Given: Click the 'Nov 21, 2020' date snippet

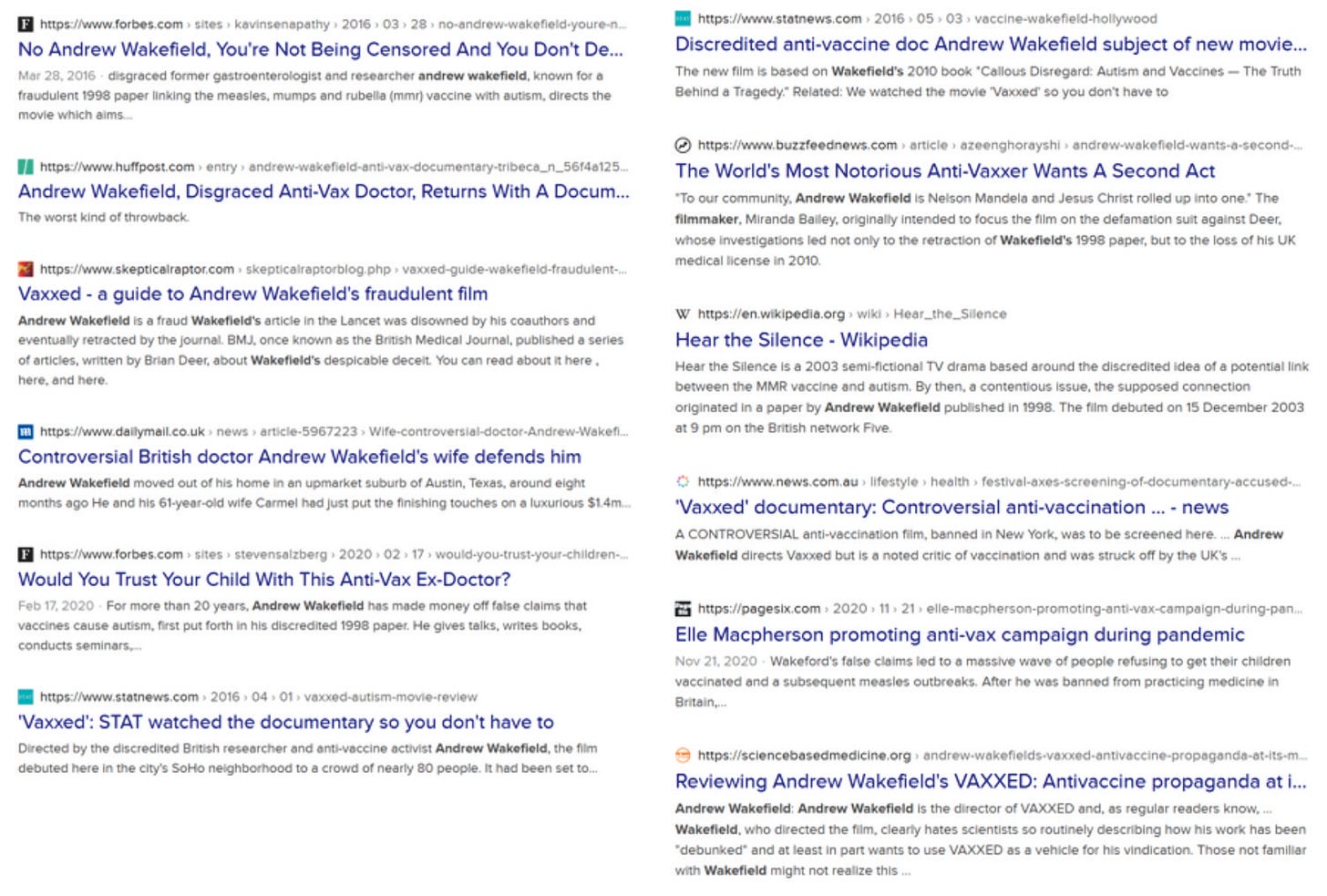Looking at the screenshot, I should coord(716,661).
